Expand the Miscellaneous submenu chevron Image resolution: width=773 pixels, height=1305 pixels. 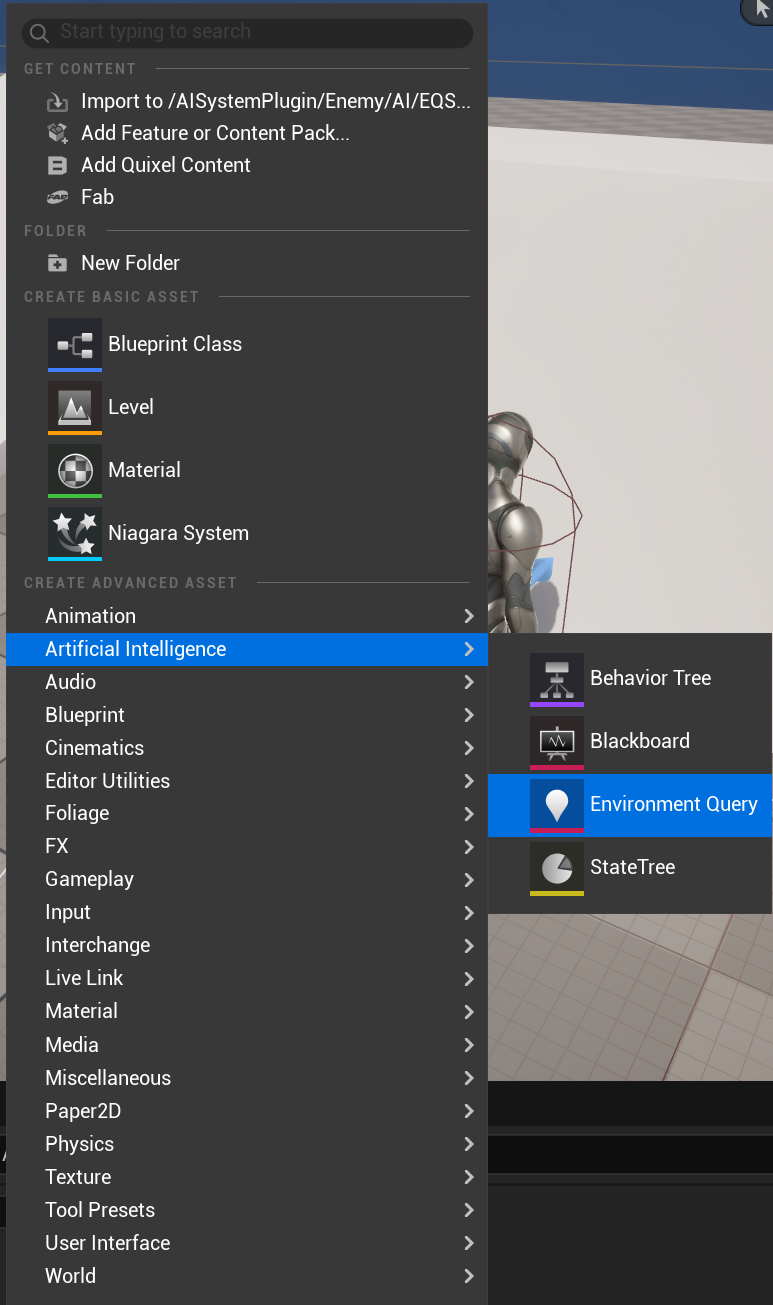click(x=468, y=1078)
